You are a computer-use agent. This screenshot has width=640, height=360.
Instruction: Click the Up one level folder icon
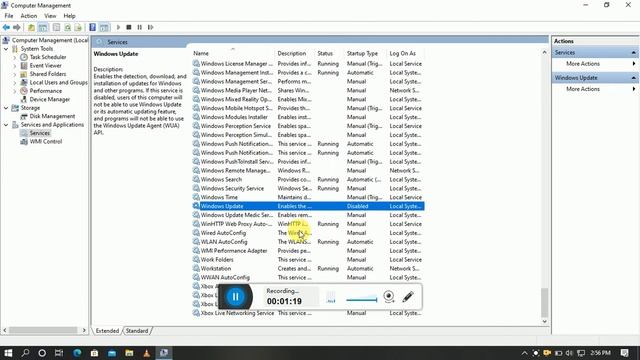(x=31, y=27)
